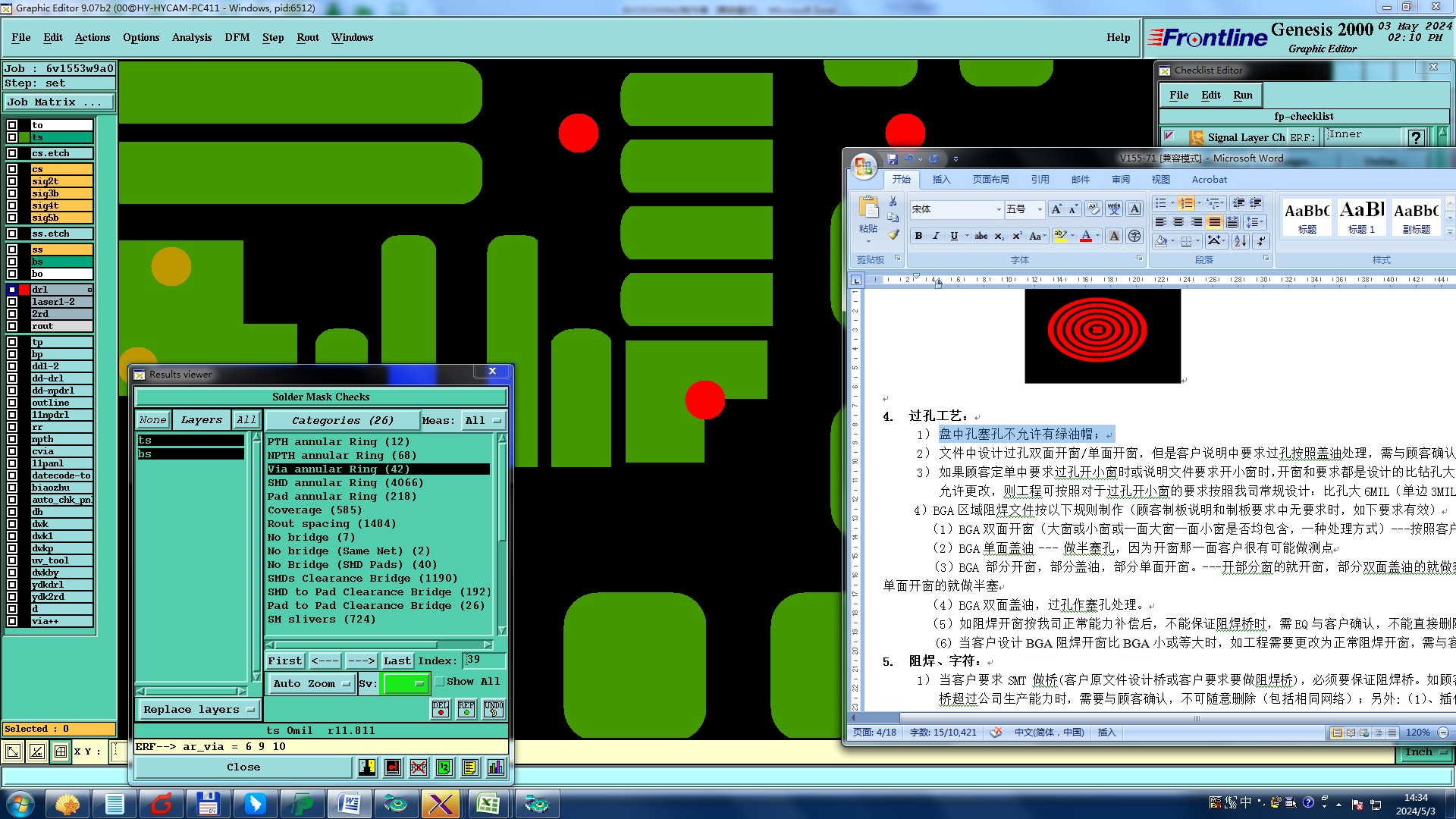Screen dimensions: 1456x819
Task: Expand the Replace layers dropdown
Action: pyautogui.click(x=198, y=710)
